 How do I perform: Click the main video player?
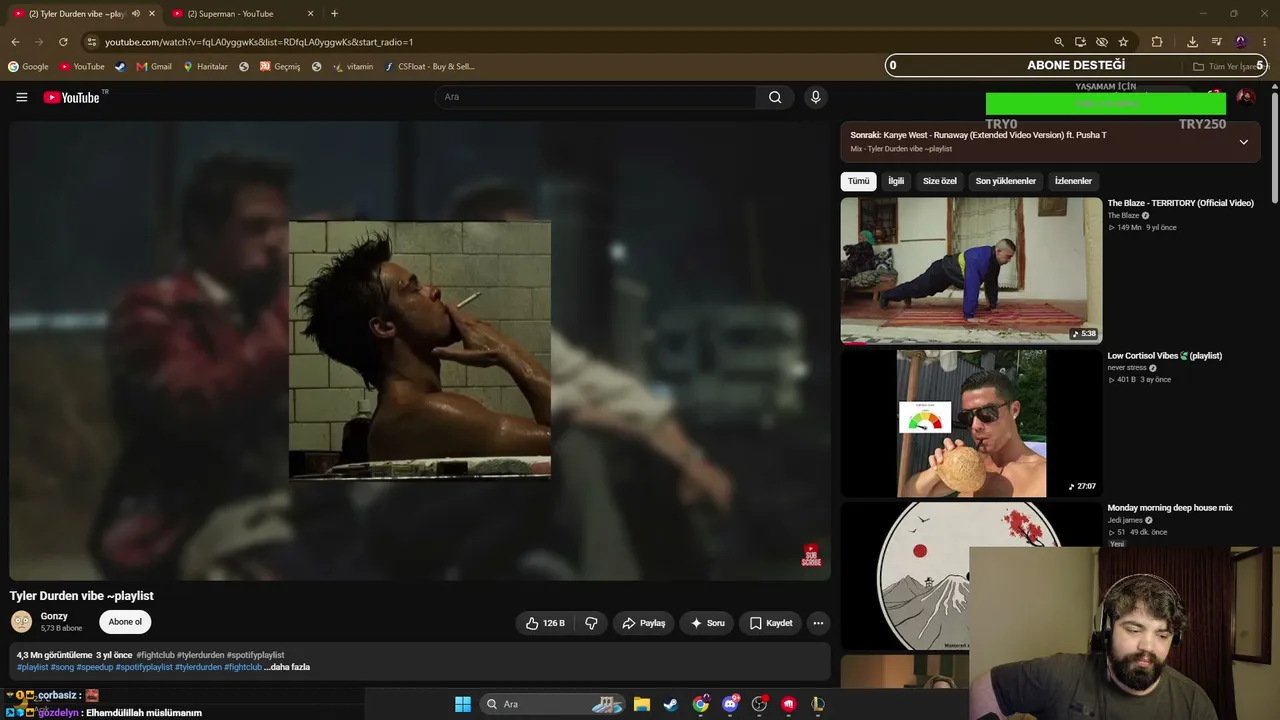pyautogui.click(x=420, y=351)
